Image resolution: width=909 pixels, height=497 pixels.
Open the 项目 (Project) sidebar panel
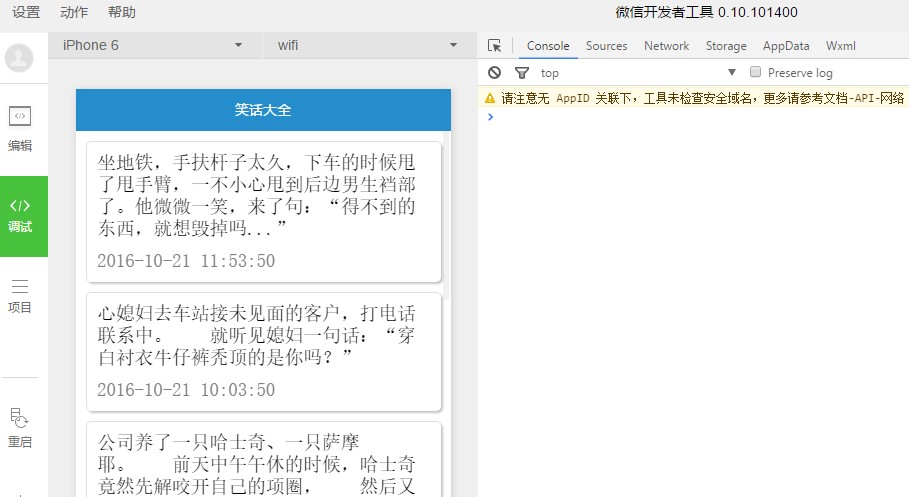pyautogui.click(x=20, y=296)
